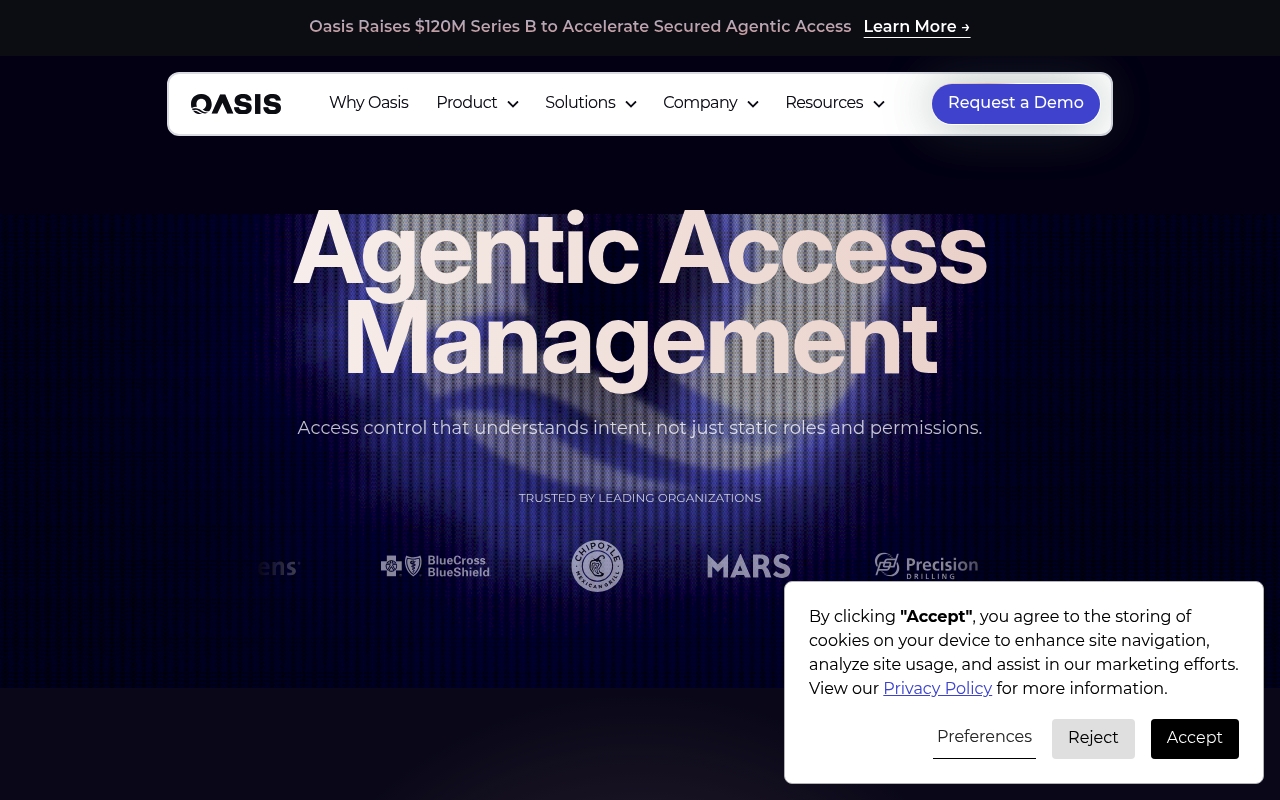The image size is (1280, 800).
Task: Click the Precision Drilling logo
Action: pyautogui.click(x=926, y=566)
